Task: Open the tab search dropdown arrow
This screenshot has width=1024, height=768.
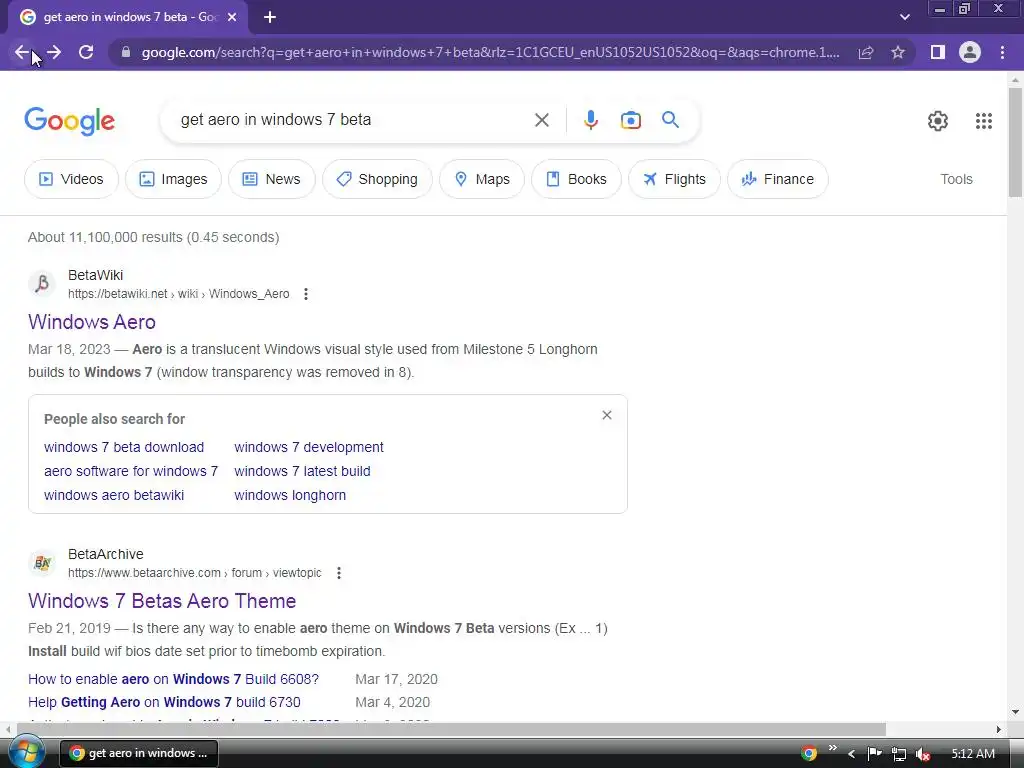Action: (904, 18)
